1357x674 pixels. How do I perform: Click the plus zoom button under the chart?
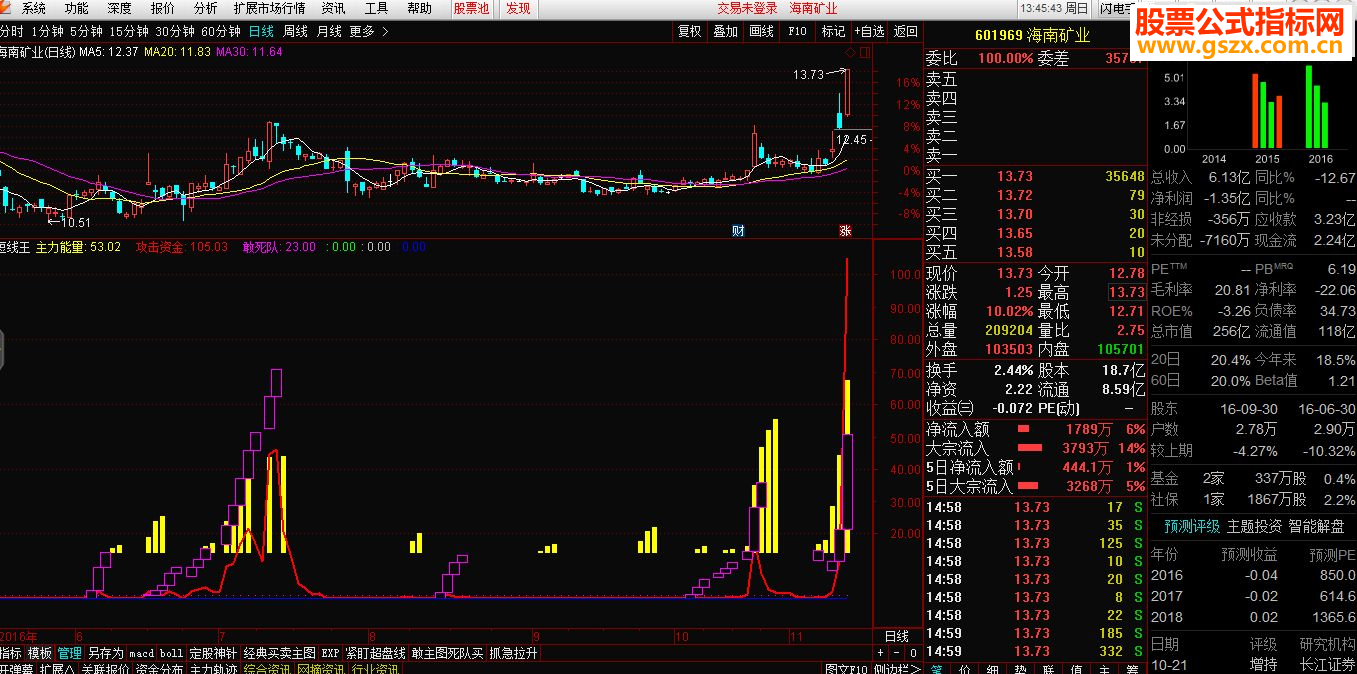[x=880, y=653]
